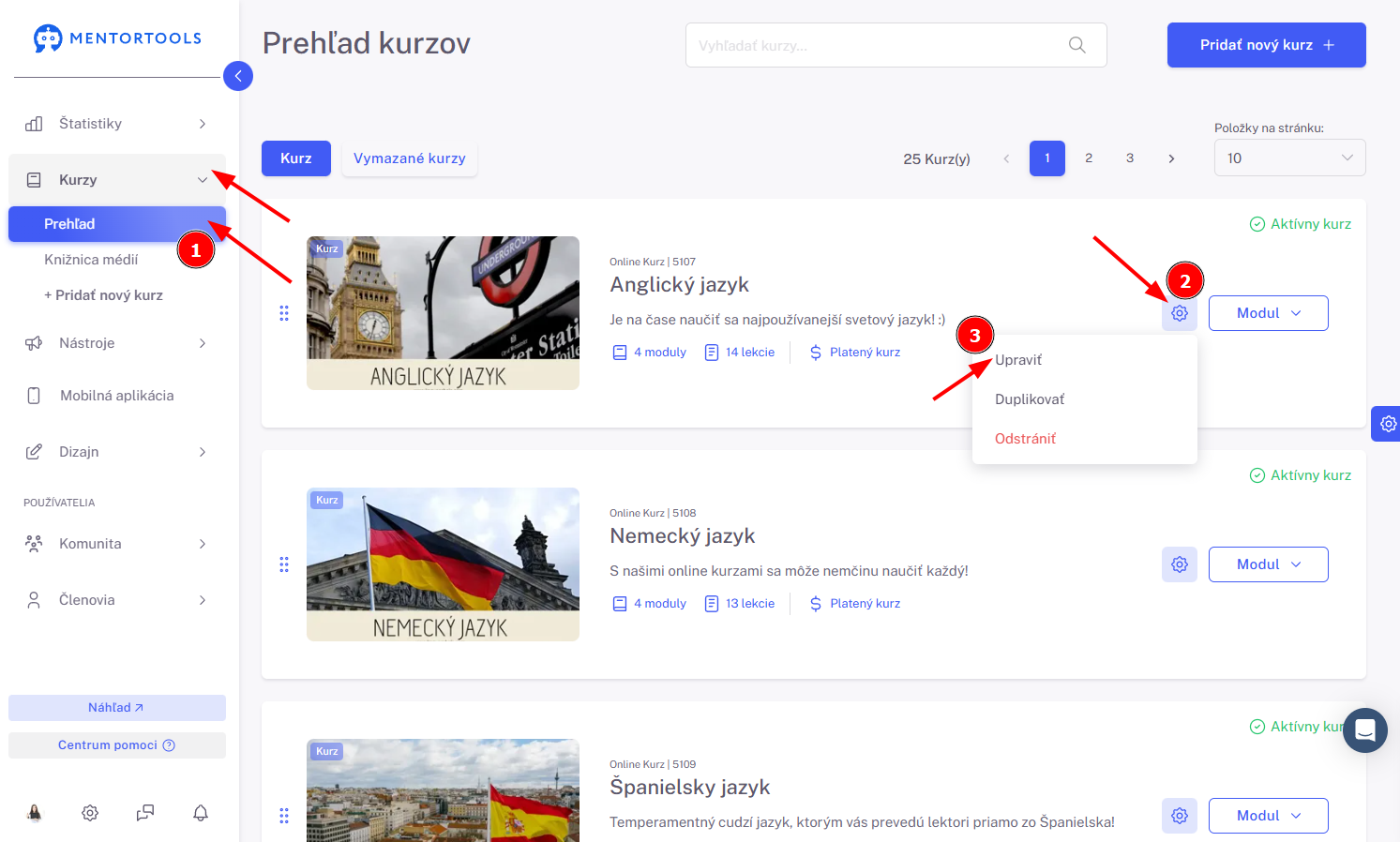The height and width of the screenshot is (842, 1400).
Task: Click the notification bell icon in sidebar
Action: coord(201,813)
